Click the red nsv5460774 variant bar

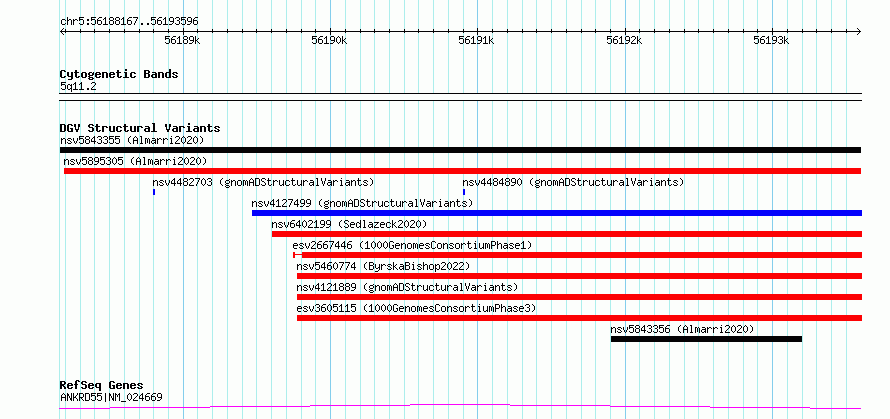[580, 276]
